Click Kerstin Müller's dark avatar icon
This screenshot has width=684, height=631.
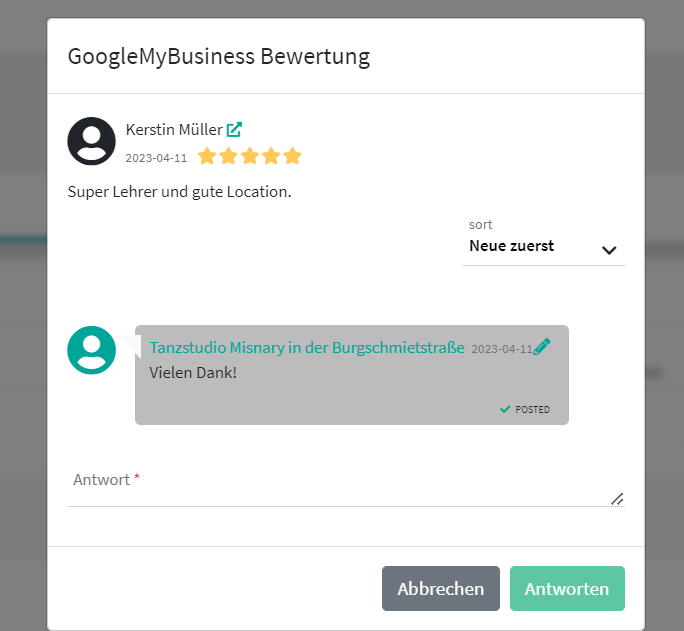91,141
